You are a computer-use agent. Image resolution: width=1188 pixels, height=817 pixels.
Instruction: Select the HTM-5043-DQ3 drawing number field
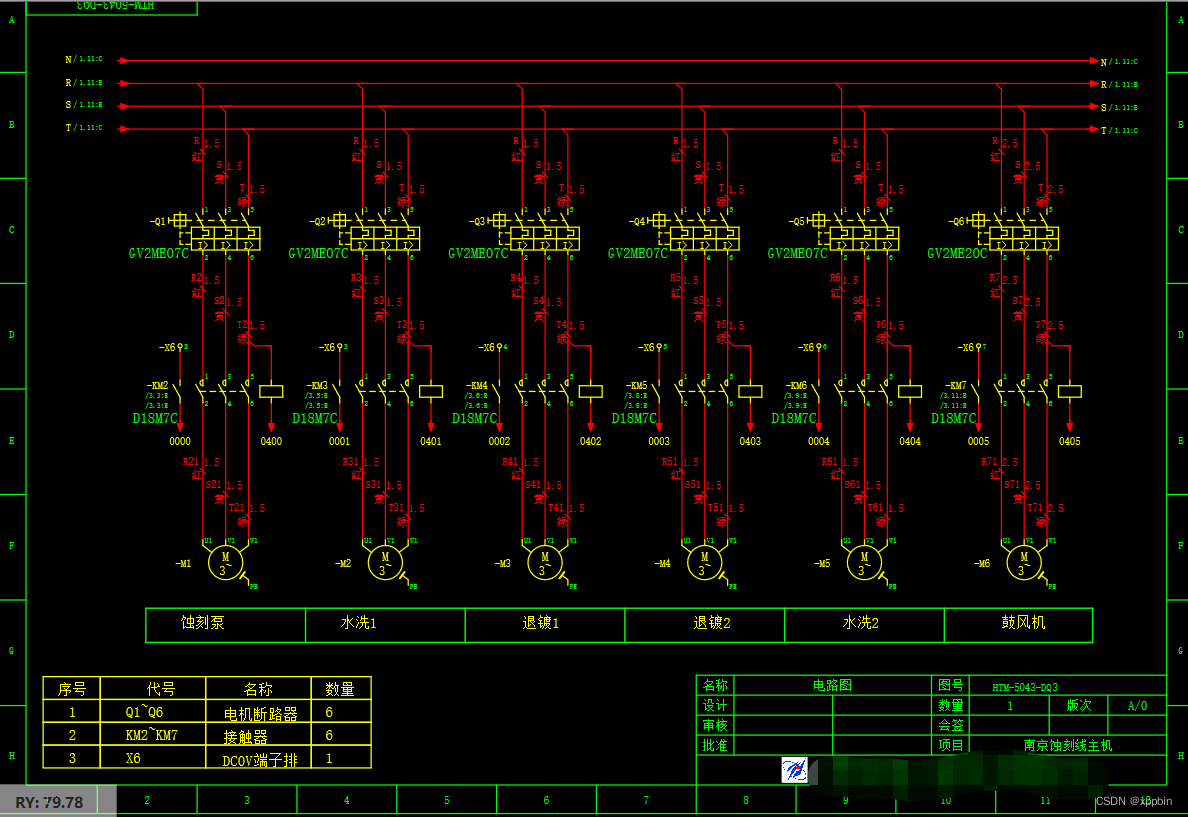(1025, 687)
